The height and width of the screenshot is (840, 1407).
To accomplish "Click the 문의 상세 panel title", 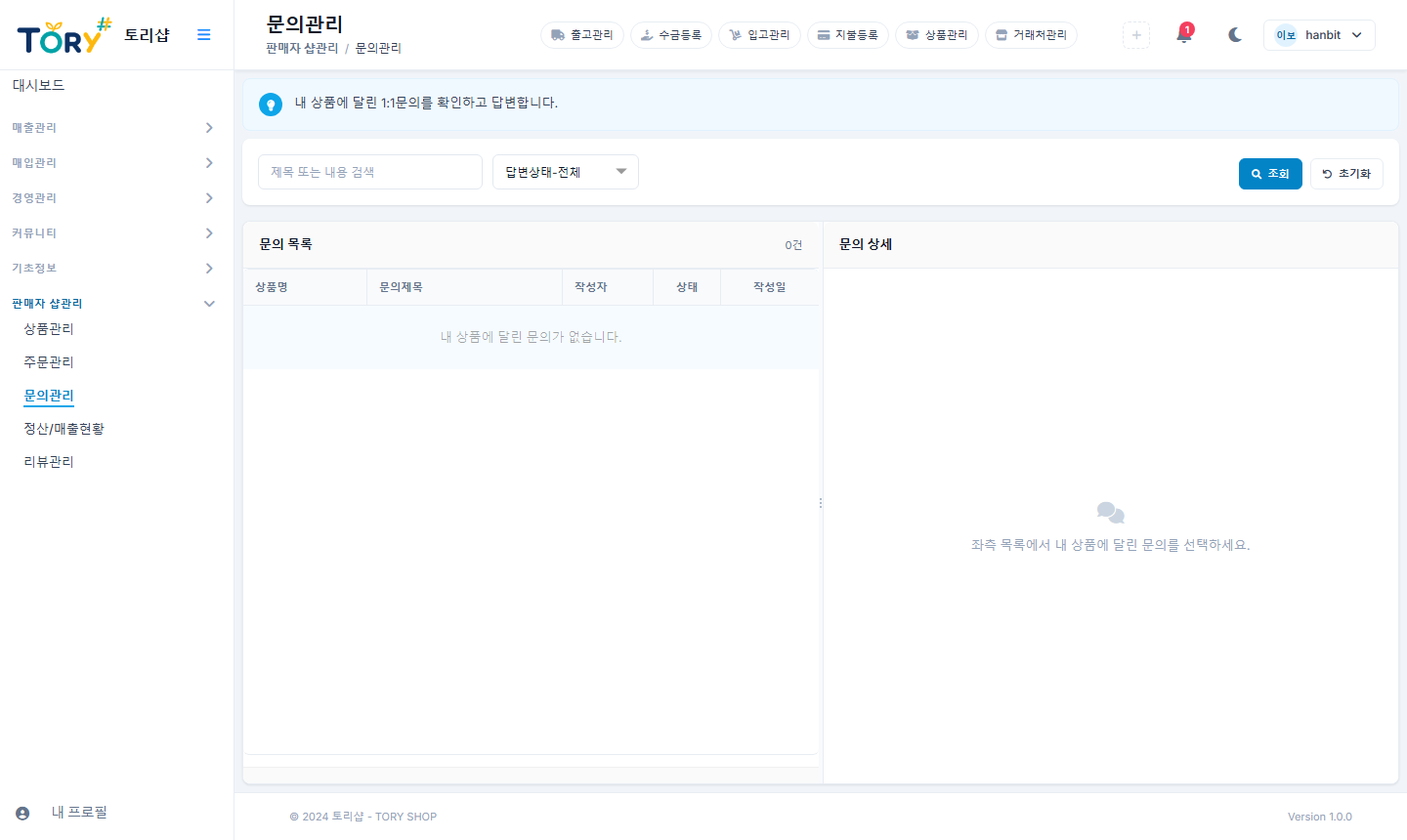I will point(866,244).
